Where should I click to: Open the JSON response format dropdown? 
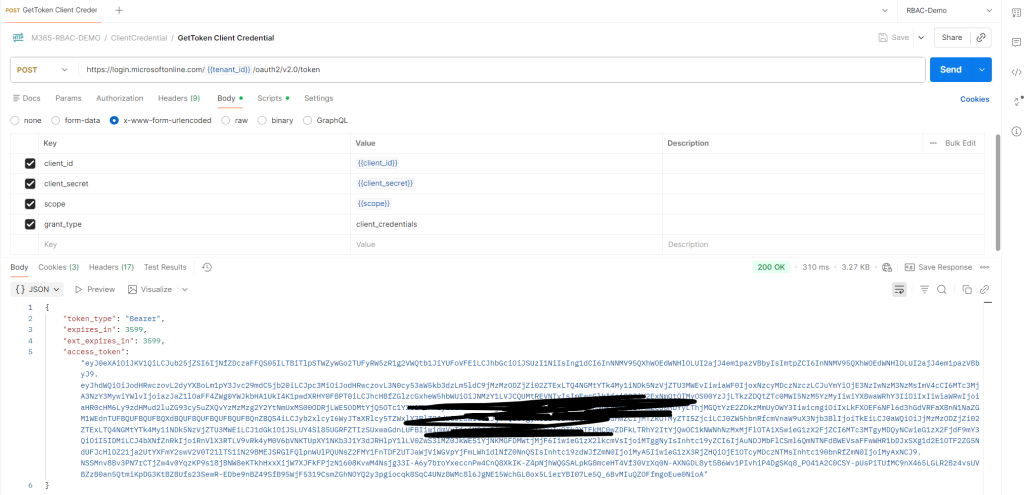[38, 289]
